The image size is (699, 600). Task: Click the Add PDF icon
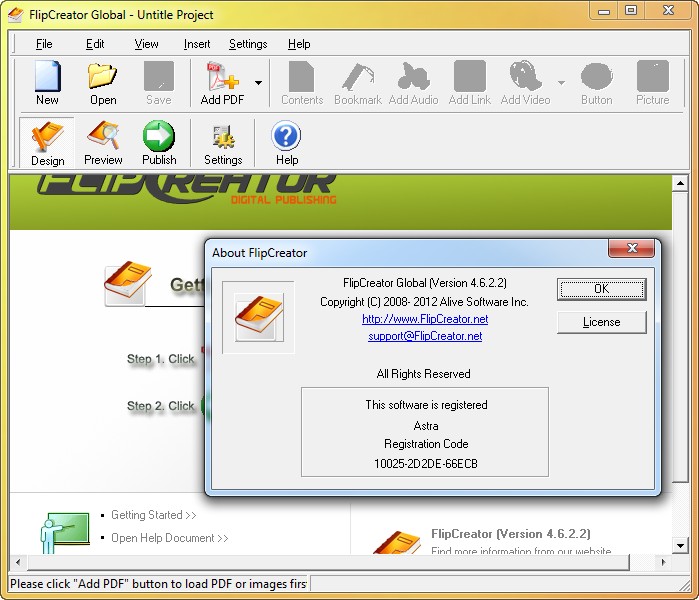pyautogui.click(x=222, y=83)
